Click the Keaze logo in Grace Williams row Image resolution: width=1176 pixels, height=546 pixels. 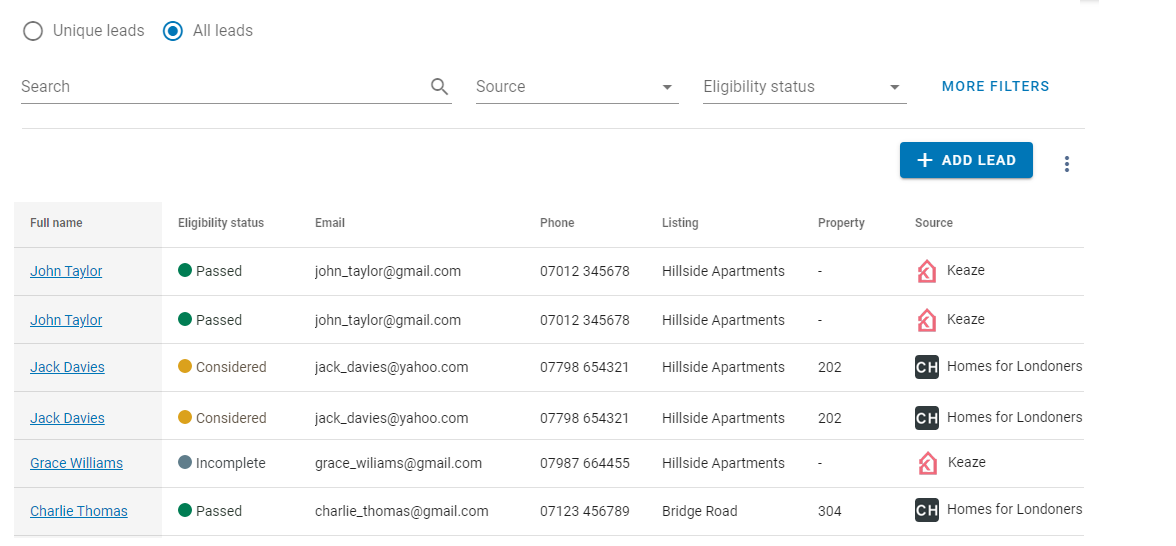[927, 463]
